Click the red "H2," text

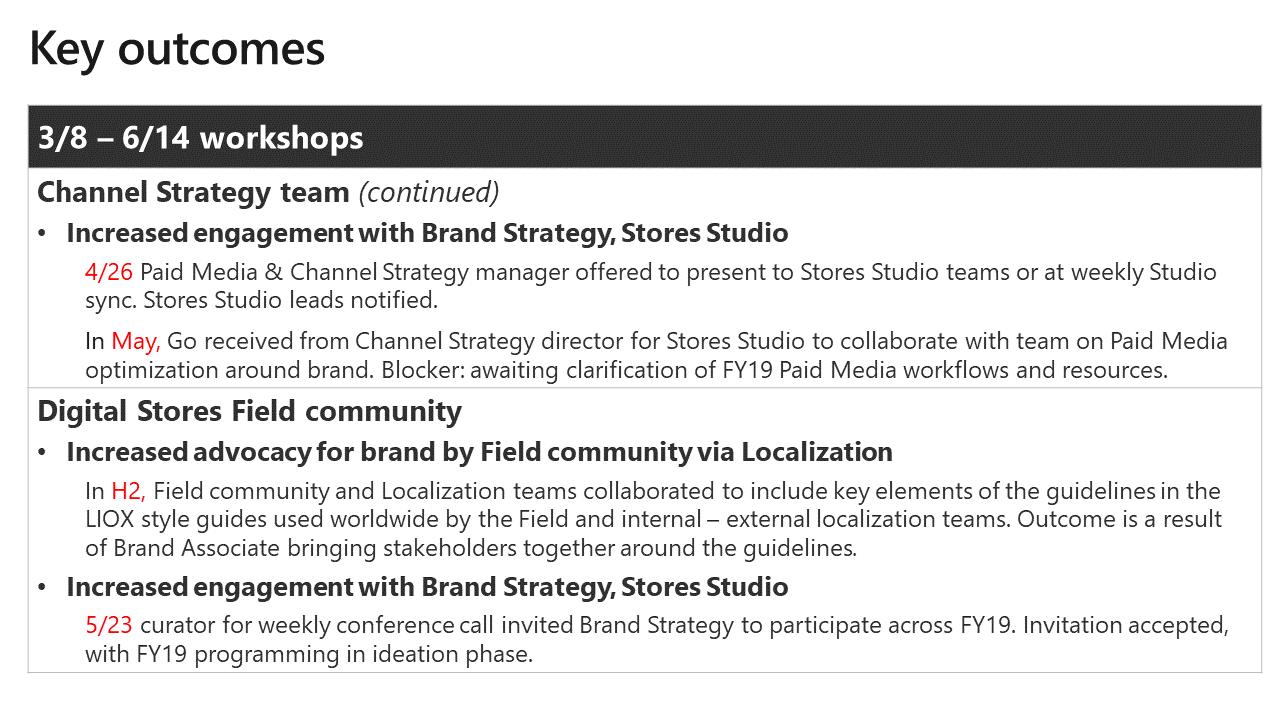point(129,491)
